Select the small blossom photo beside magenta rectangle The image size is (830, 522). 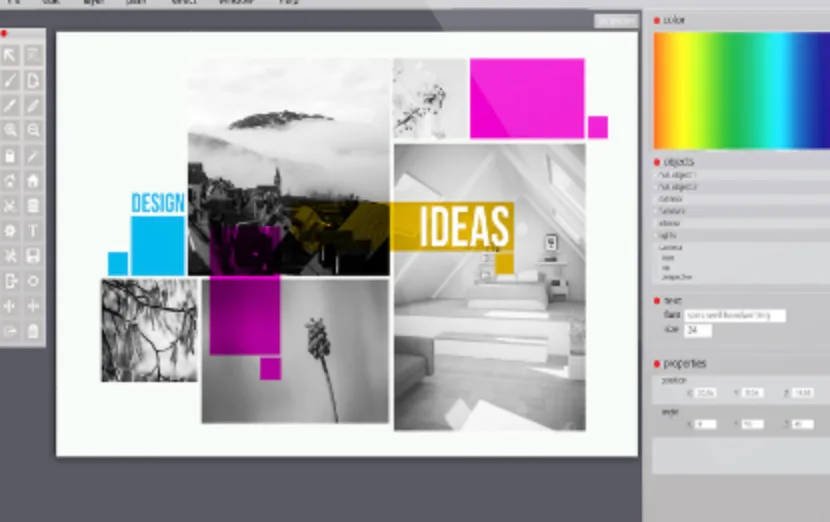click(430, 98)
